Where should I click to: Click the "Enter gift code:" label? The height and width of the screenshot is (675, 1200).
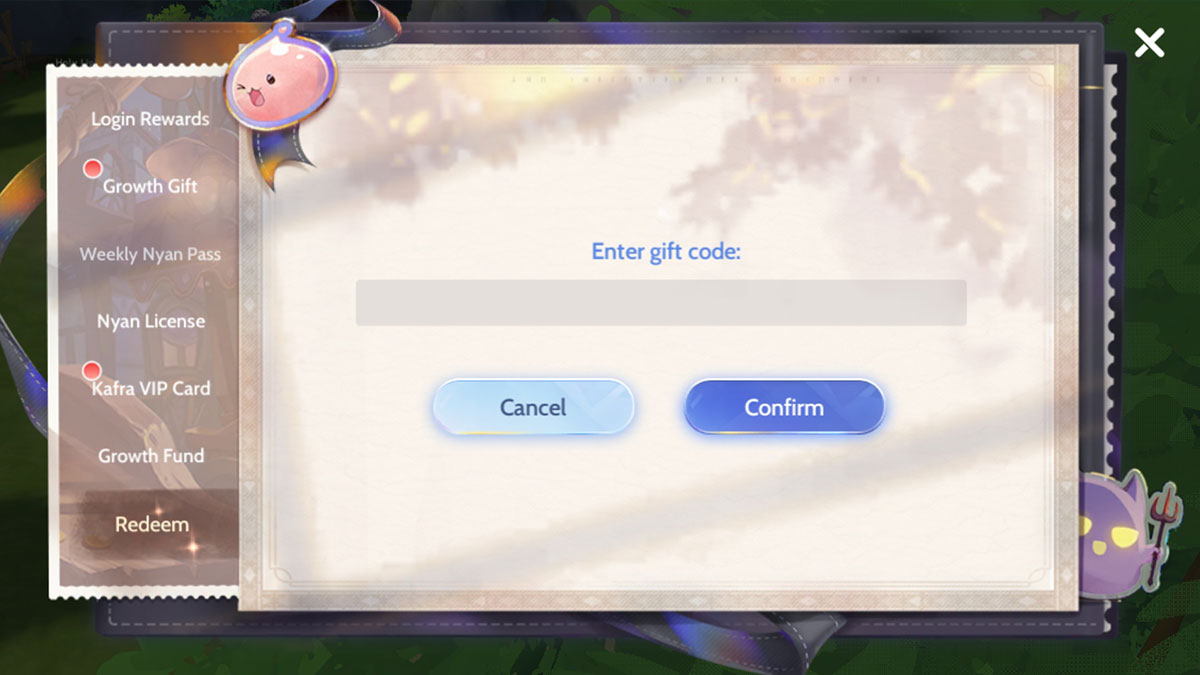point(666,251)
